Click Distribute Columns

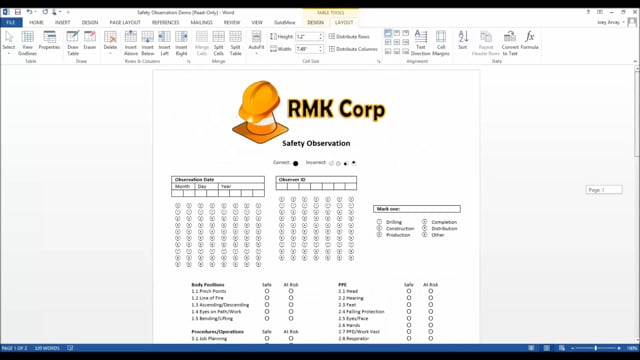(353, 49)
